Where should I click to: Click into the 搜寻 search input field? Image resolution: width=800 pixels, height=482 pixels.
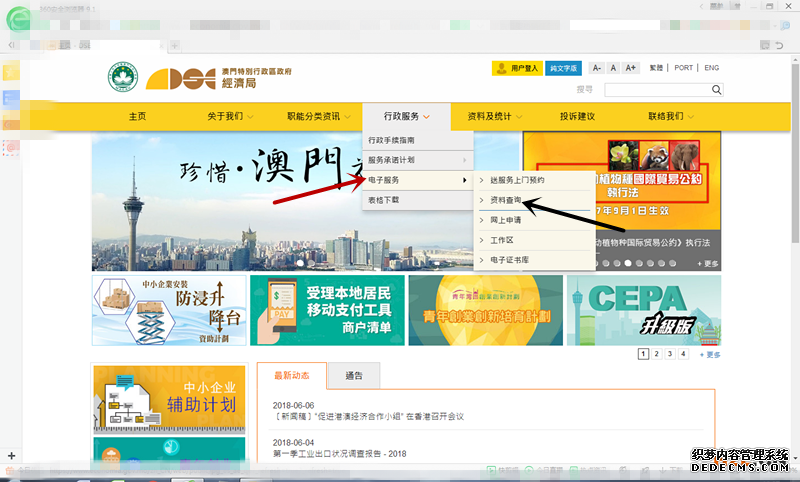pos(658,90)
